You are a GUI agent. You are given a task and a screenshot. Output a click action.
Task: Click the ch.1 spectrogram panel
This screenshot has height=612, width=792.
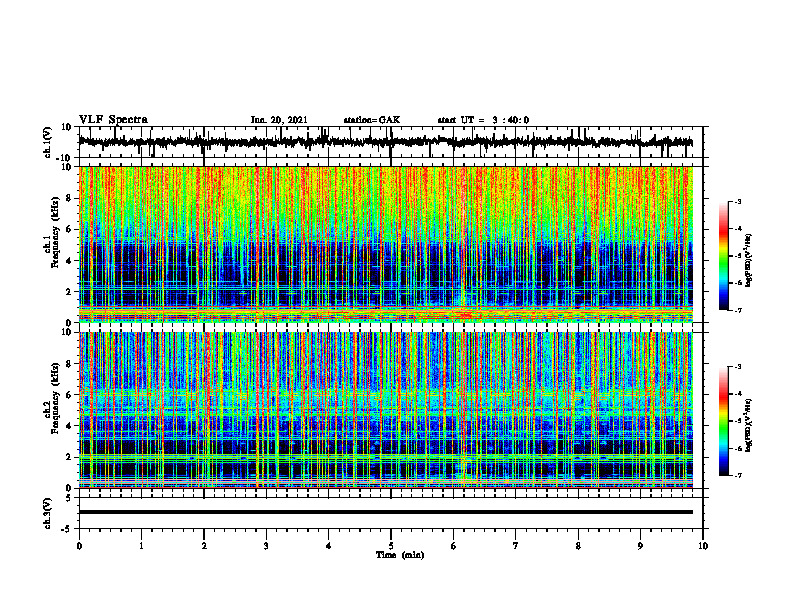pyautogui.click(x=385, y=244)
